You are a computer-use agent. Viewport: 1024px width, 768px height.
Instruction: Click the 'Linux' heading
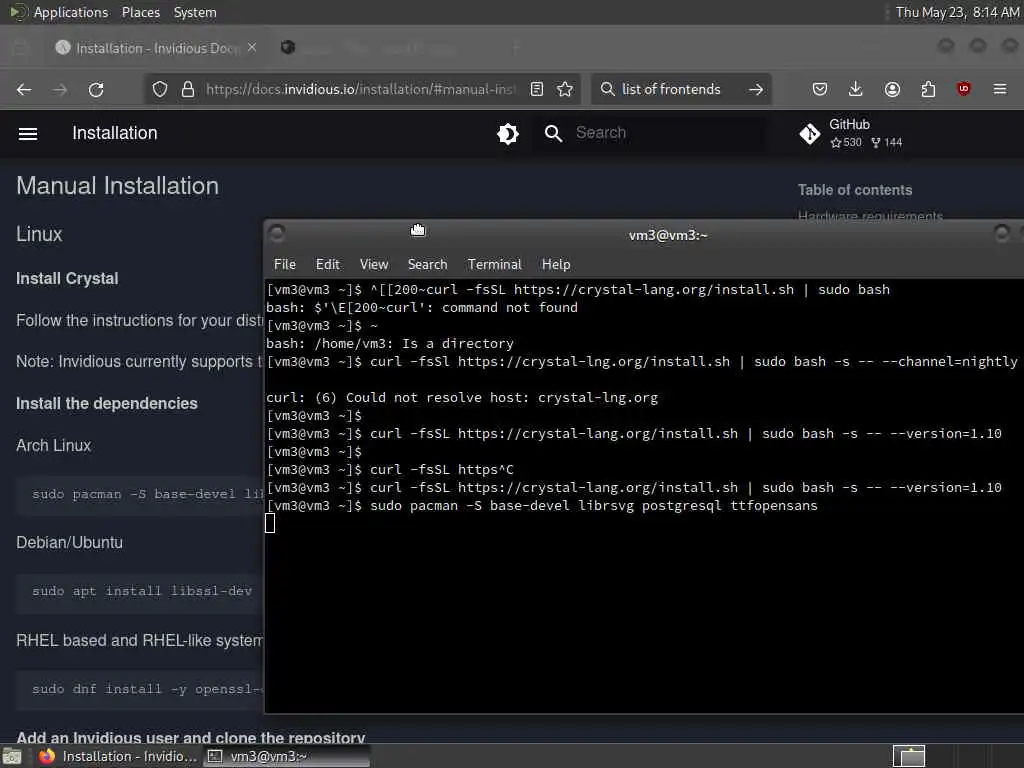tap(39, 234)
